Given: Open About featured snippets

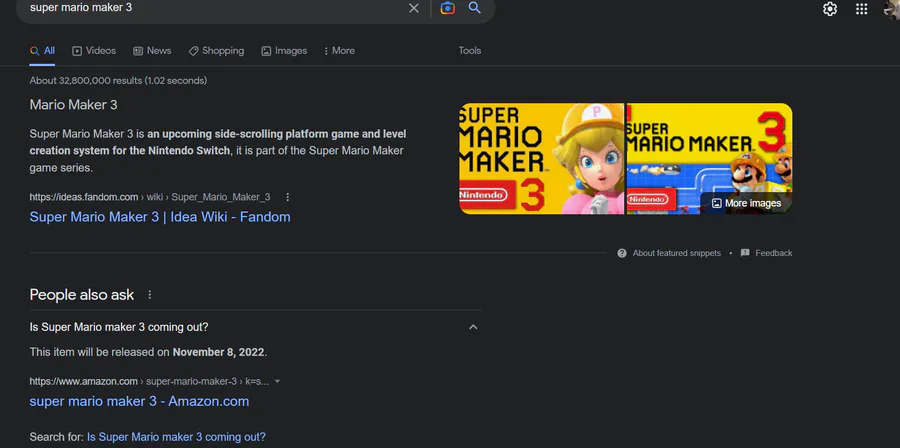Looking at the screenshot, I should [677, 253].
